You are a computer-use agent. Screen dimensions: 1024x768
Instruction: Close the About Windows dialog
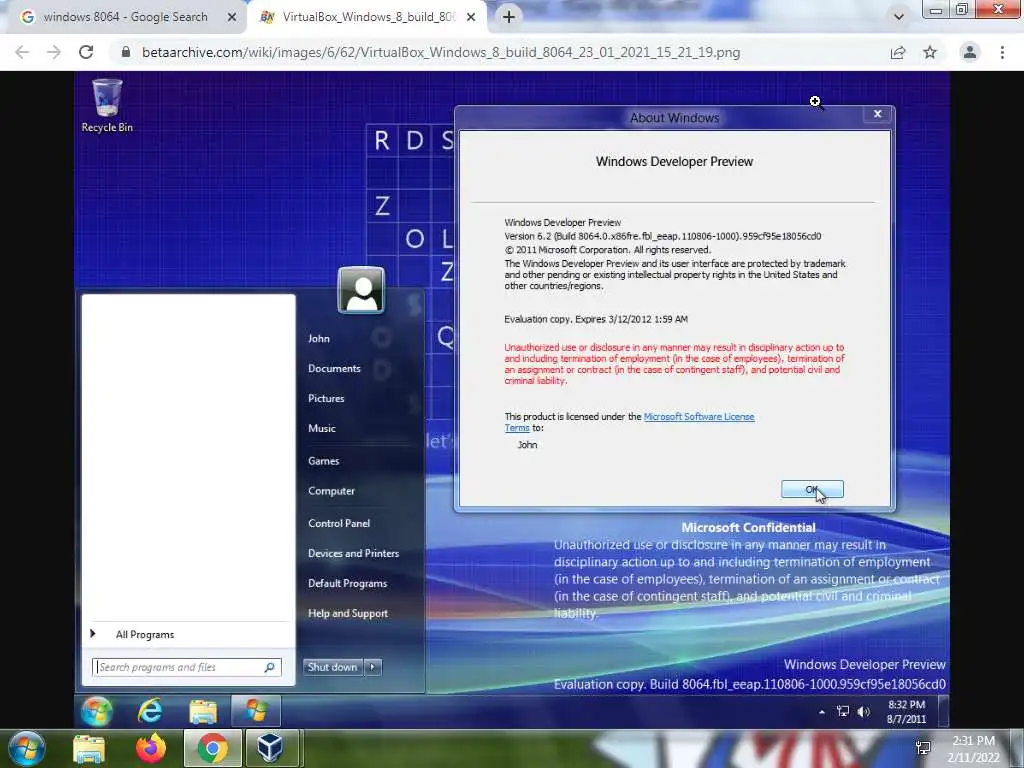click(878, 114)
